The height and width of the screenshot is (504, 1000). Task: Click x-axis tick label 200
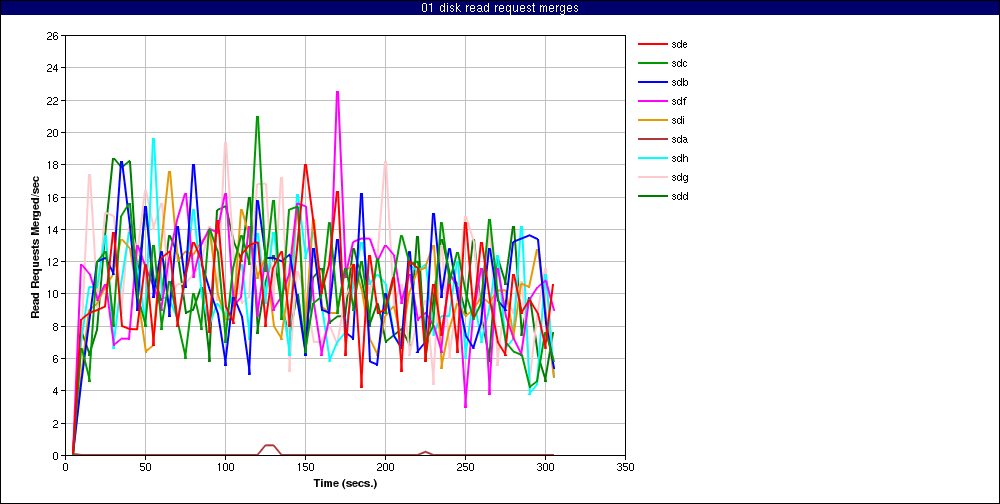(385, 467)
